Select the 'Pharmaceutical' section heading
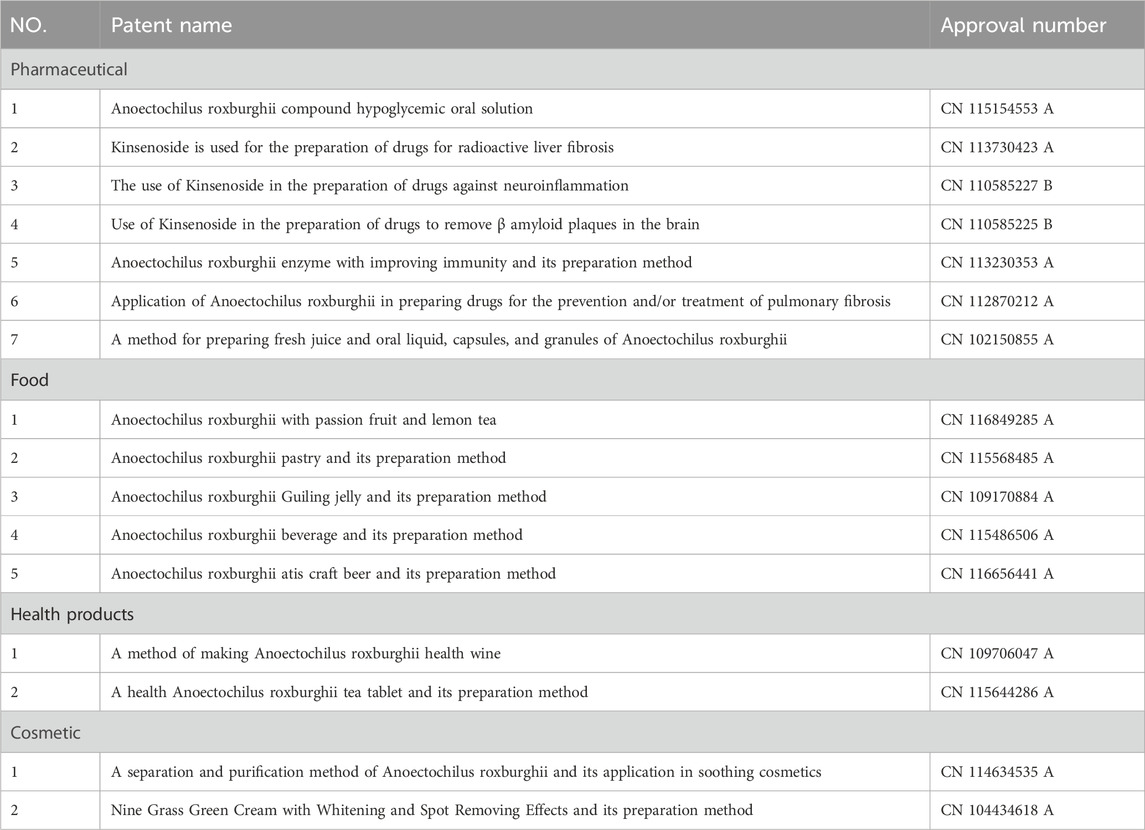The height and width of the screenshot is (830, 1145). (69, 69)
